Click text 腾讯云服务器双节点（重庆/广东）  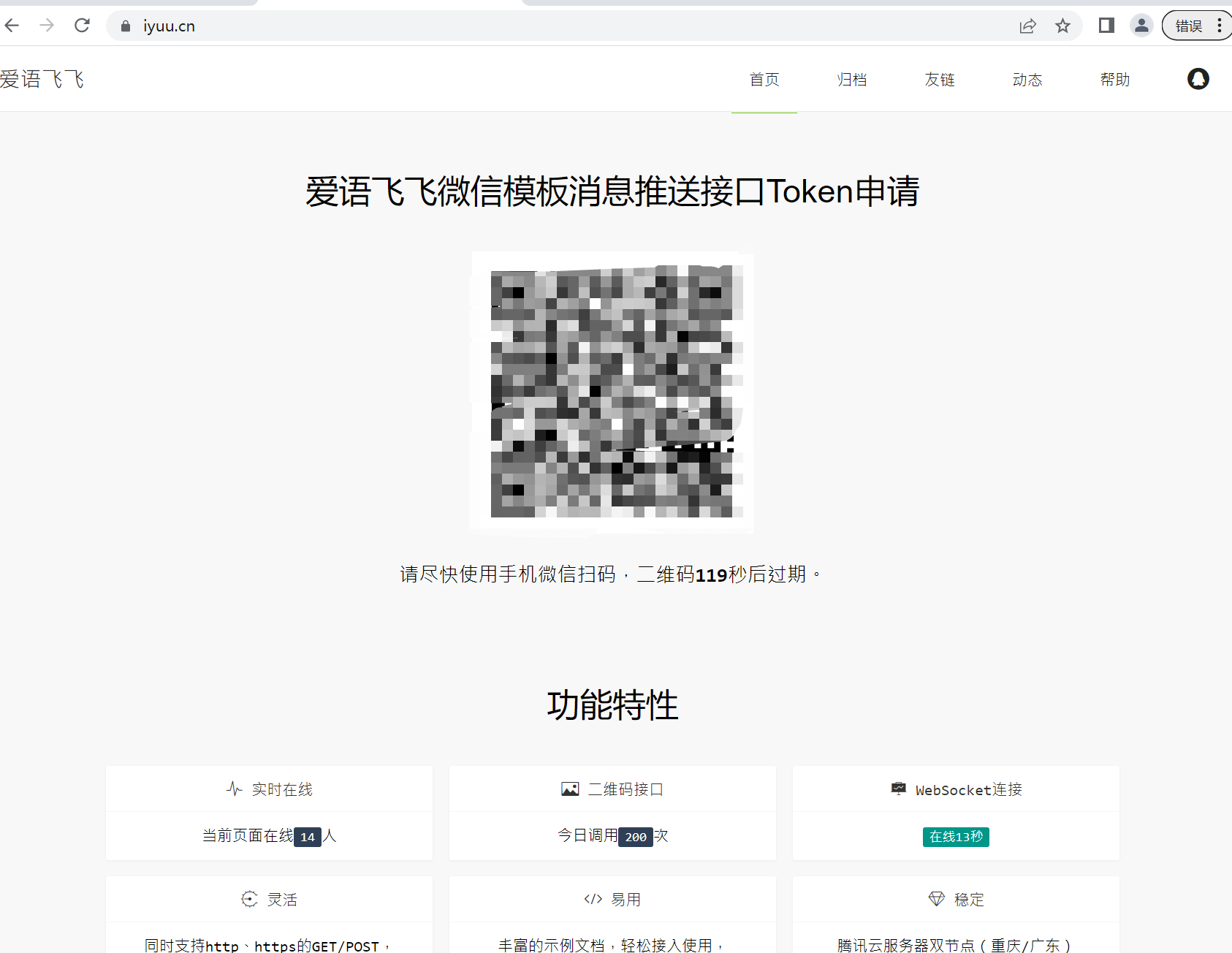954,946
